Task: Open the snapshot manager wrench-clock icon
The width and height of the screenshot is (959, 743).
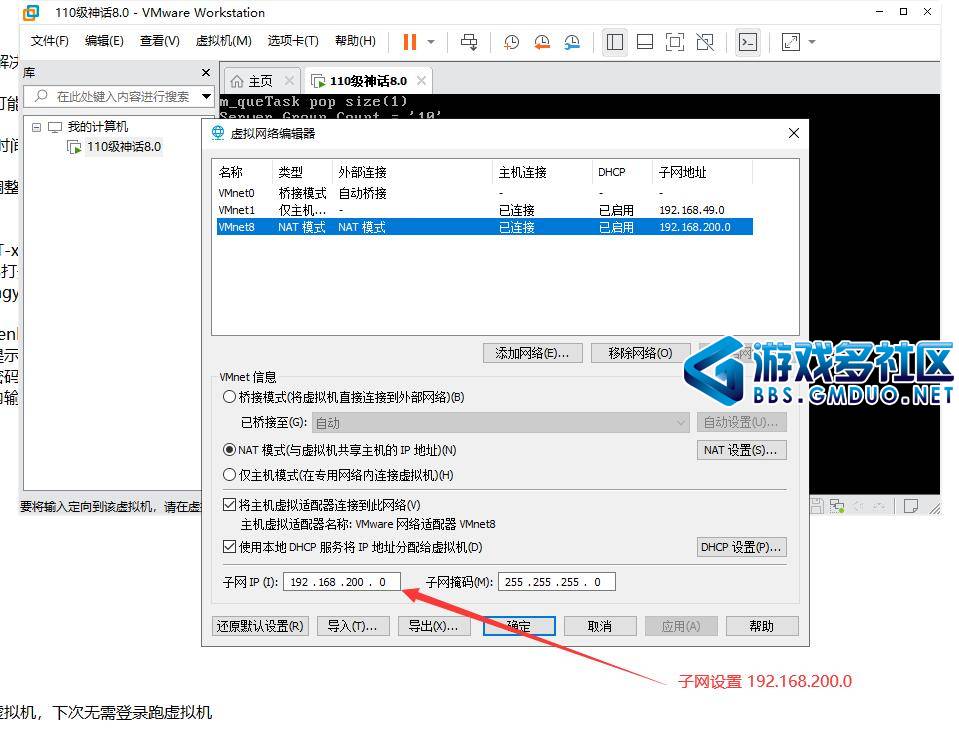Action: point(572,42)
